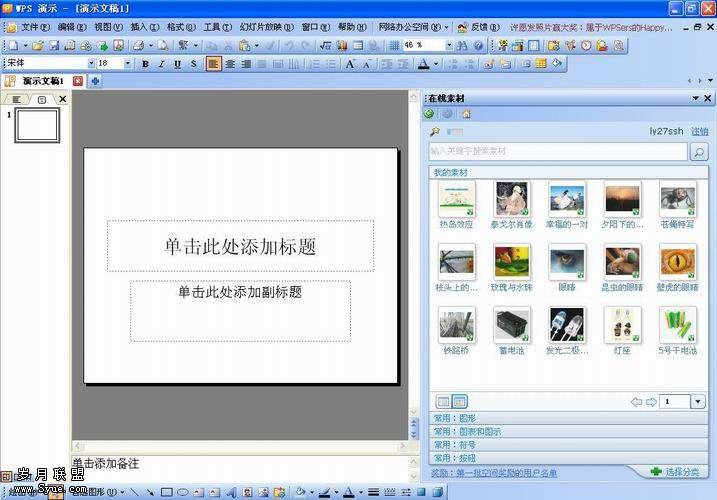The width and height of the screenshot is (717, 500).
Task: Select the Arrow drawing tool
Action: (x=150, y=492)
